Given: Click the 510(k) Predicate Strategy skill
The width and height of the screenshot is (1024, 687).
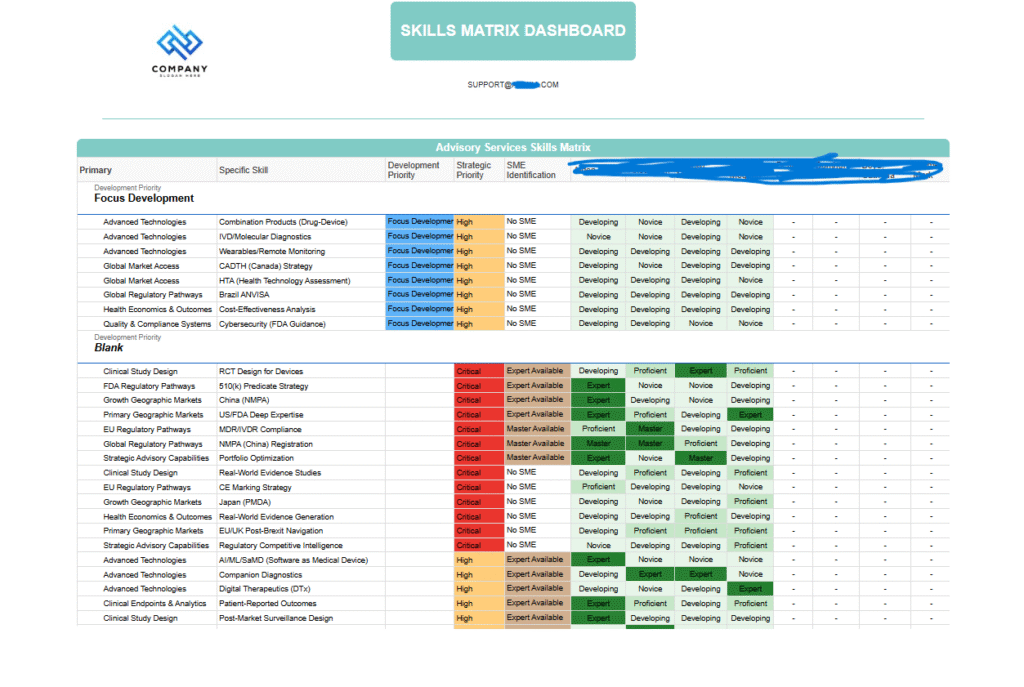Looking at the screenshot, I should coord(263,386).
